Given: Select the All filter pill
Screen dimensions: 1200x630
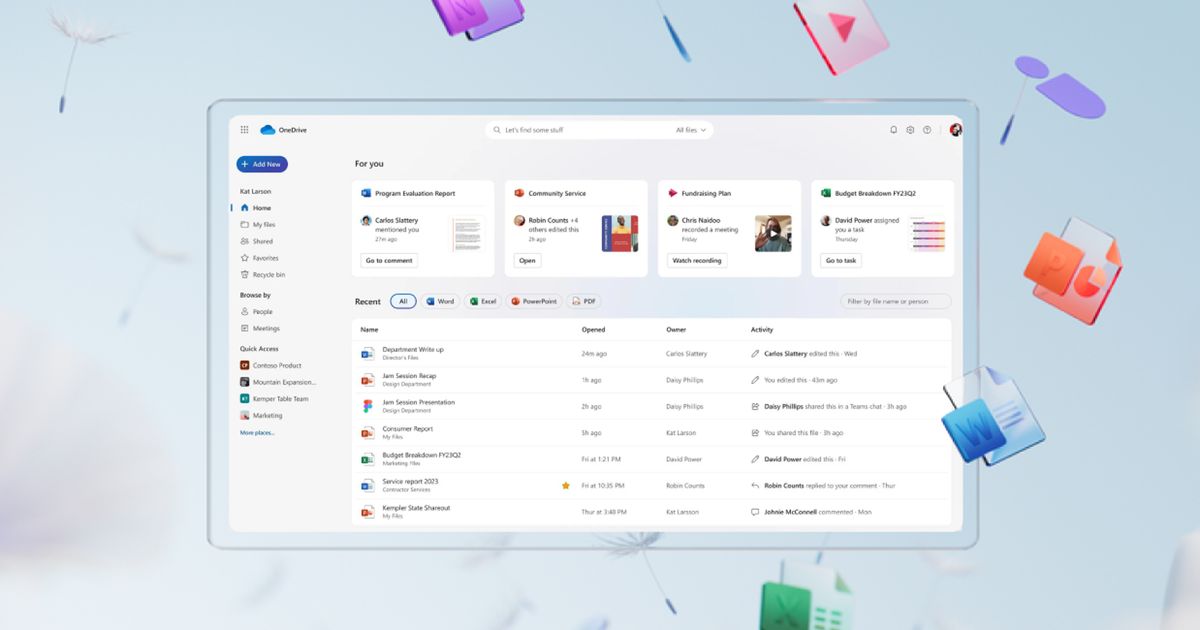Looking at the screenshot, I should click(403, 301).
